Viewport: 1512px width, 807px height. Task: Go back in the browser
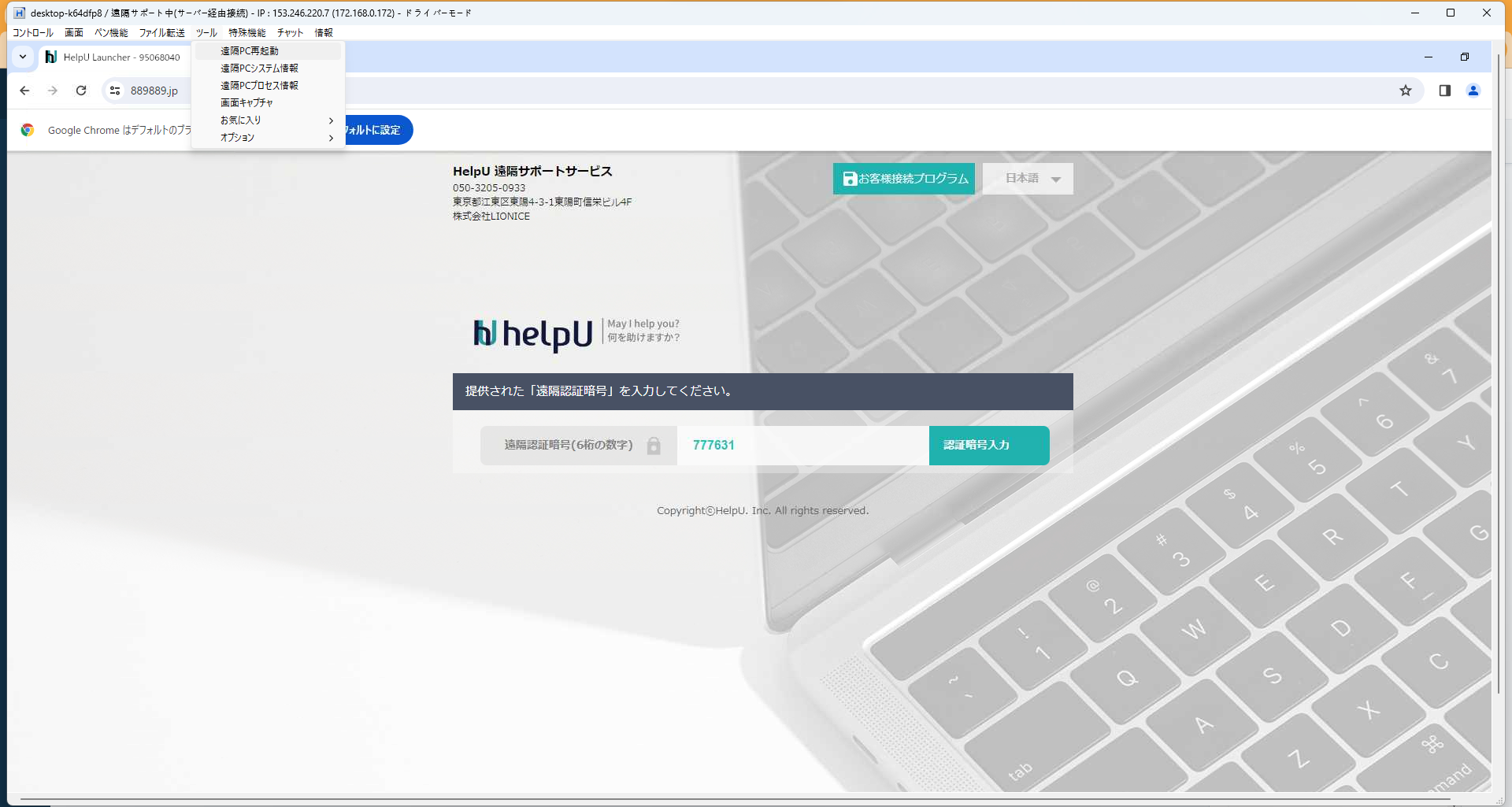(24, 91)
